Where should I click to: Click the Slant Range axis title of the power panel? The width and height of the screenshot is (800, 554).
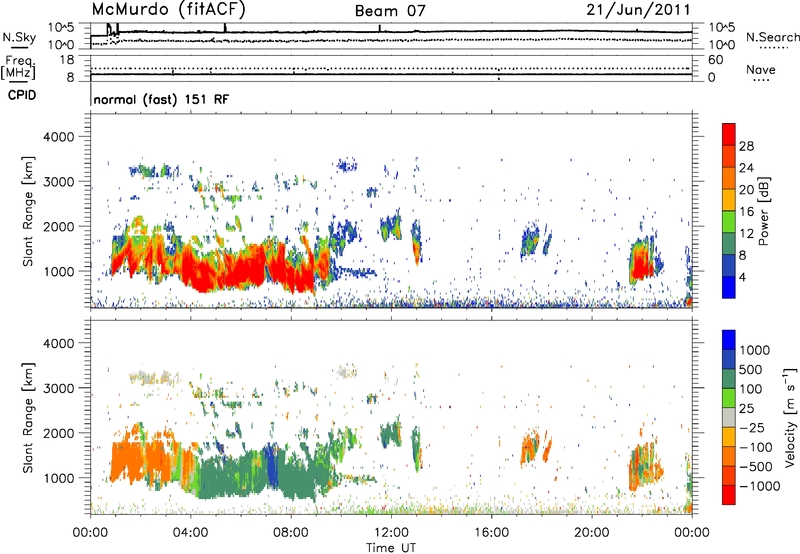click(28, 211)
